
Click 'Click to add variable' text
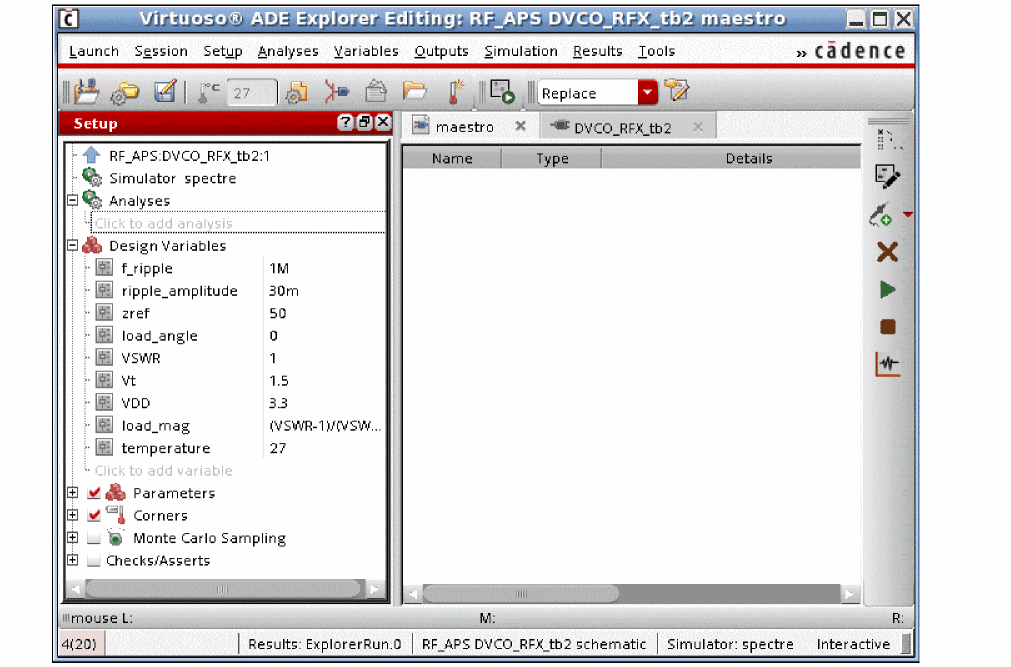pyautogui.click(x=164, y=471)
